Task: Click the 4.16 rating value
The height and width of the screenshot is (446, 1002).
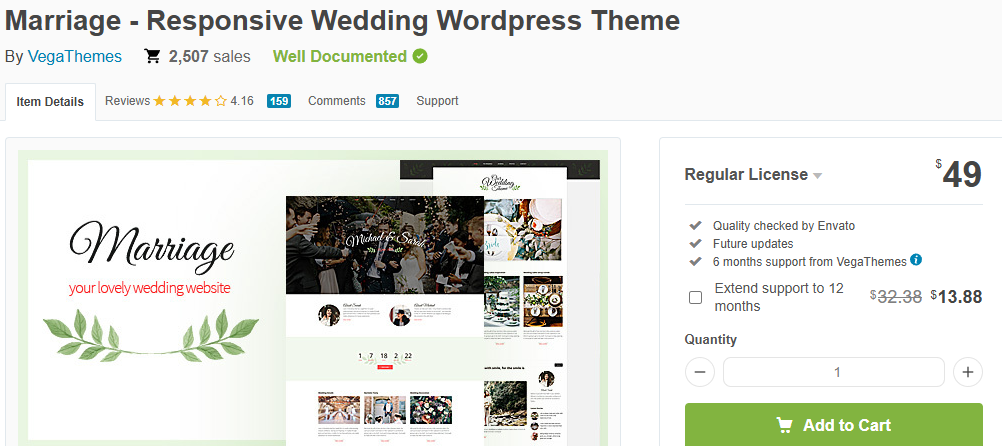Action: pyautogui.click(x=242, y=101)
